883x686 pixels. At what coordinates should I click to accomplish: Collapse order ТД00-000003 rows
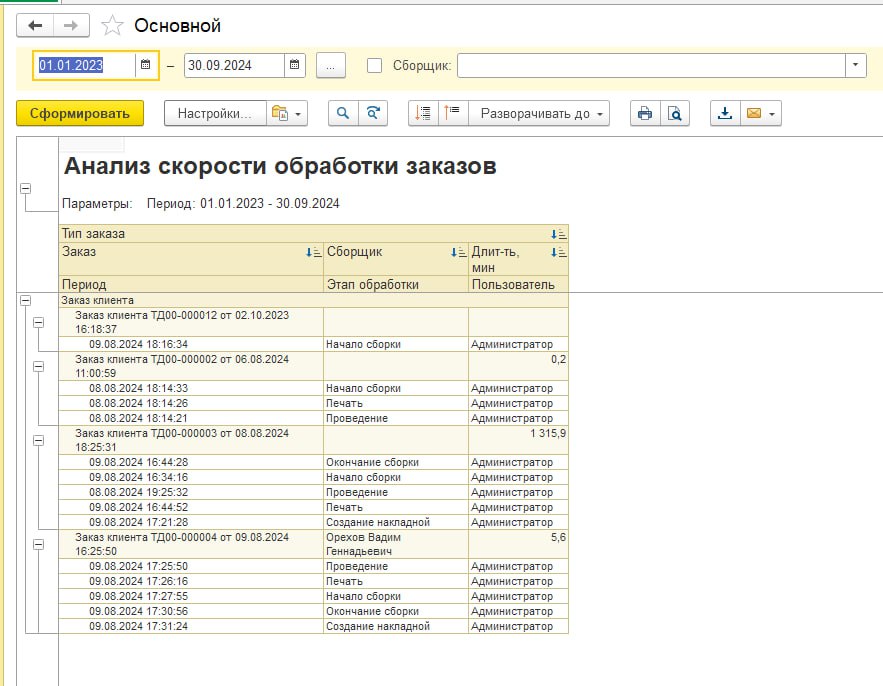(x=38, y=440)
